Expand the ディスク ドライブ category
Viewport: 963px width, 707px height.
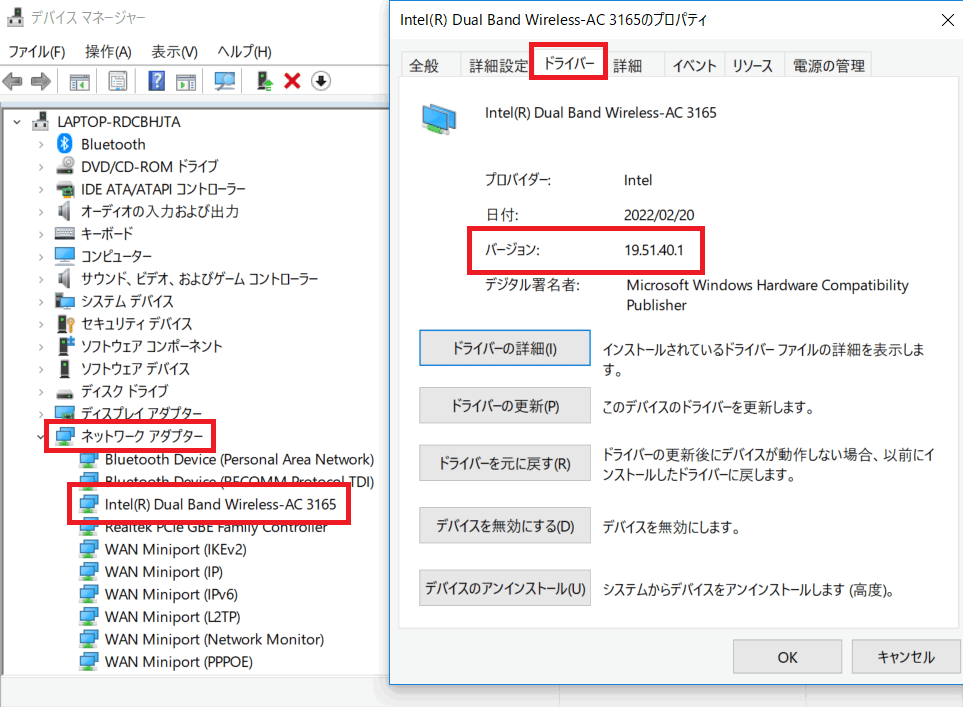41,391
